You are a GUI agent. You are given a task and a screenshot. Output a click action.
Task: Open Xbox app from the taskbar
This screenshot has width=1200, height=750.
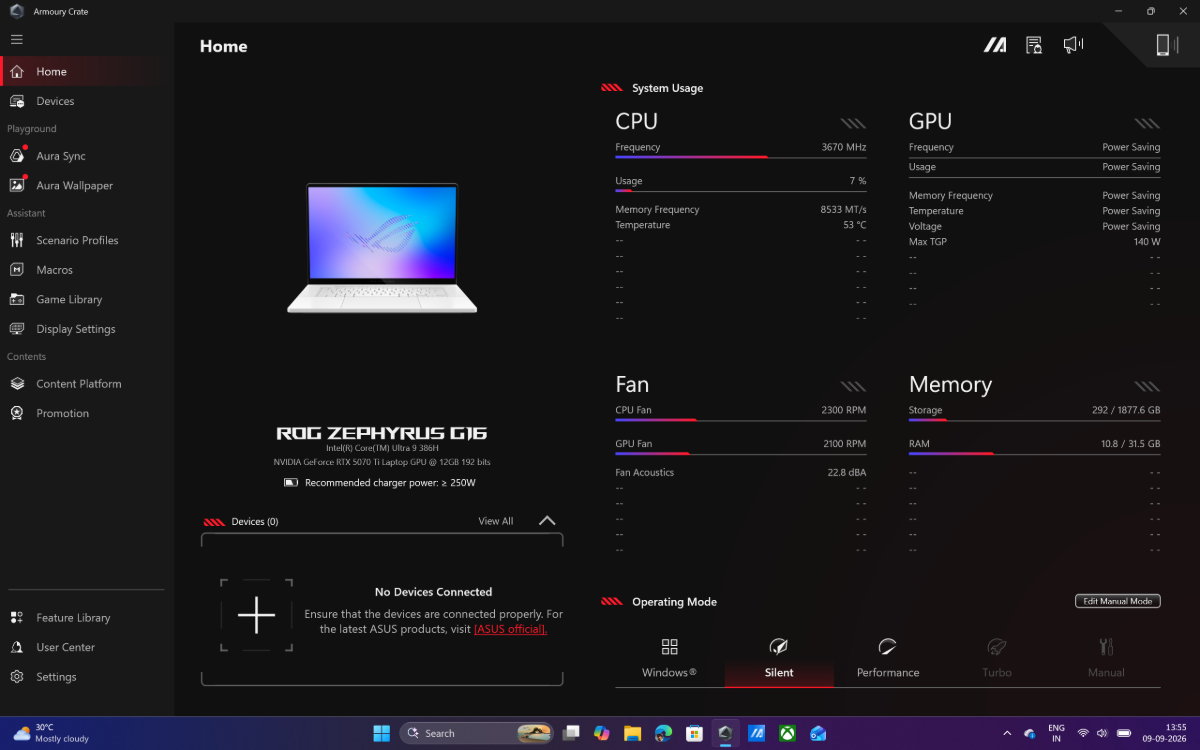788,733
